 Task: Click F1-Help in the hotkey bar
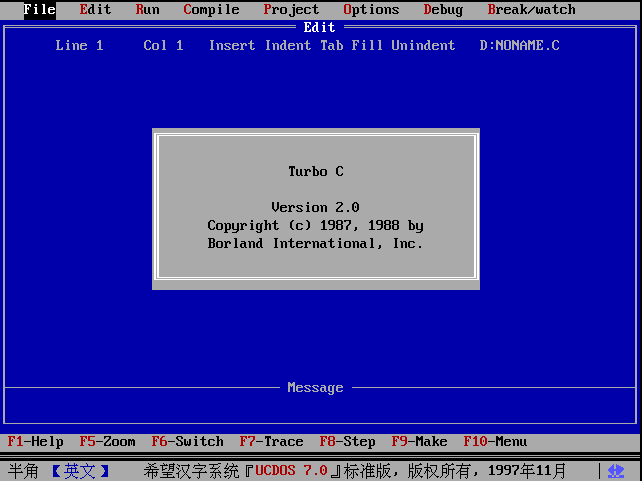tap(36, 442)
